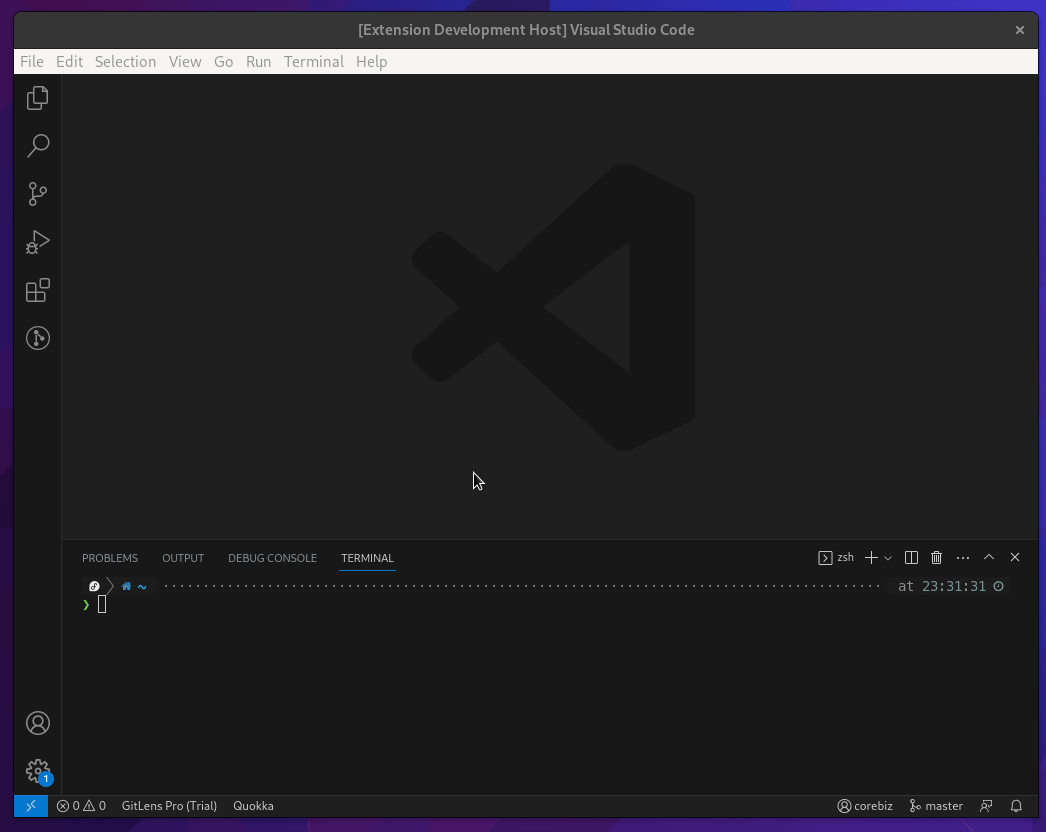Open the Accounts menu
This screenshot has width=1046, height=832.
click(x=37, y=722)
